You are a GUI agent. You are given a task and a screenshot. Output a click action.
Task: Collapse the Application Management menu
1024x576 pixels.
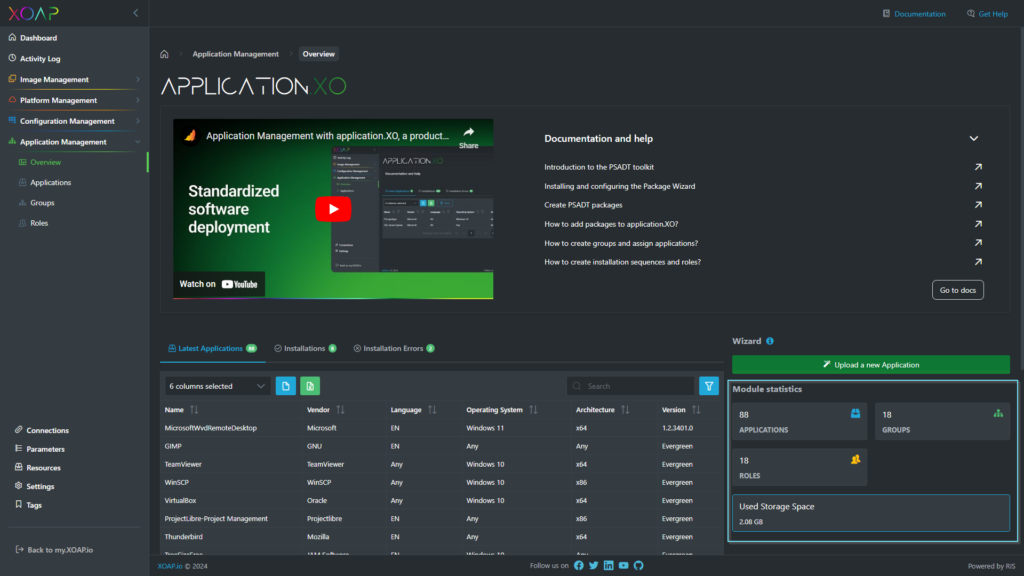click(x=74, y=142)
